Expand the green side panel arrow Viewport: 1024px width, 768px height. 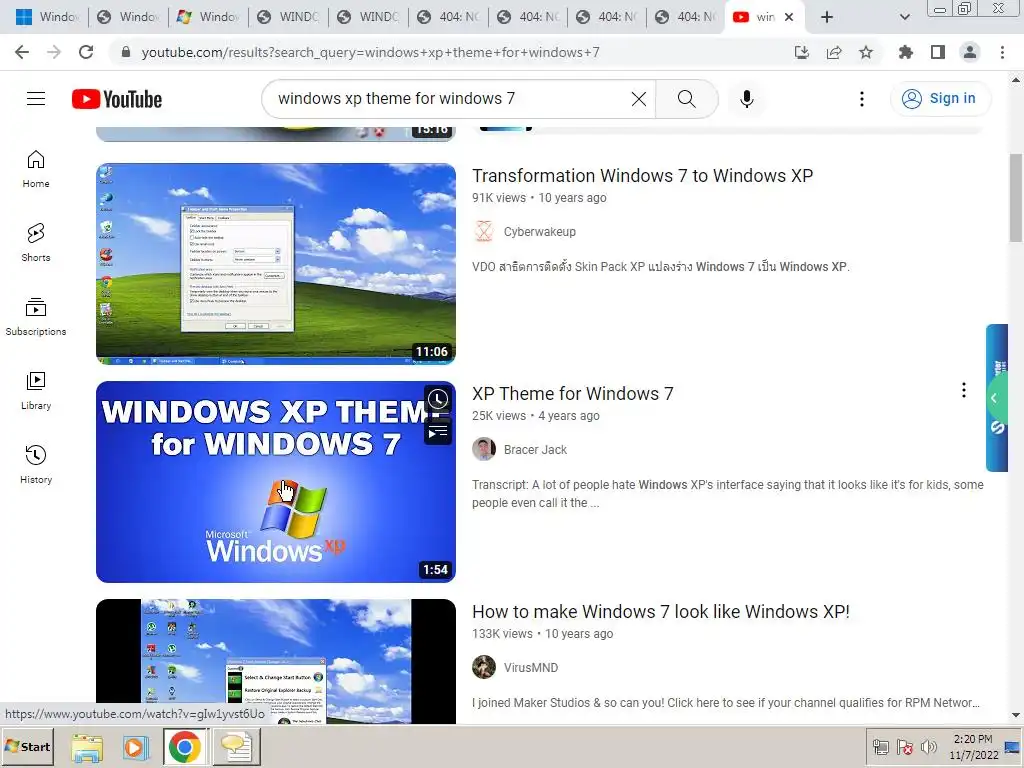994,398
